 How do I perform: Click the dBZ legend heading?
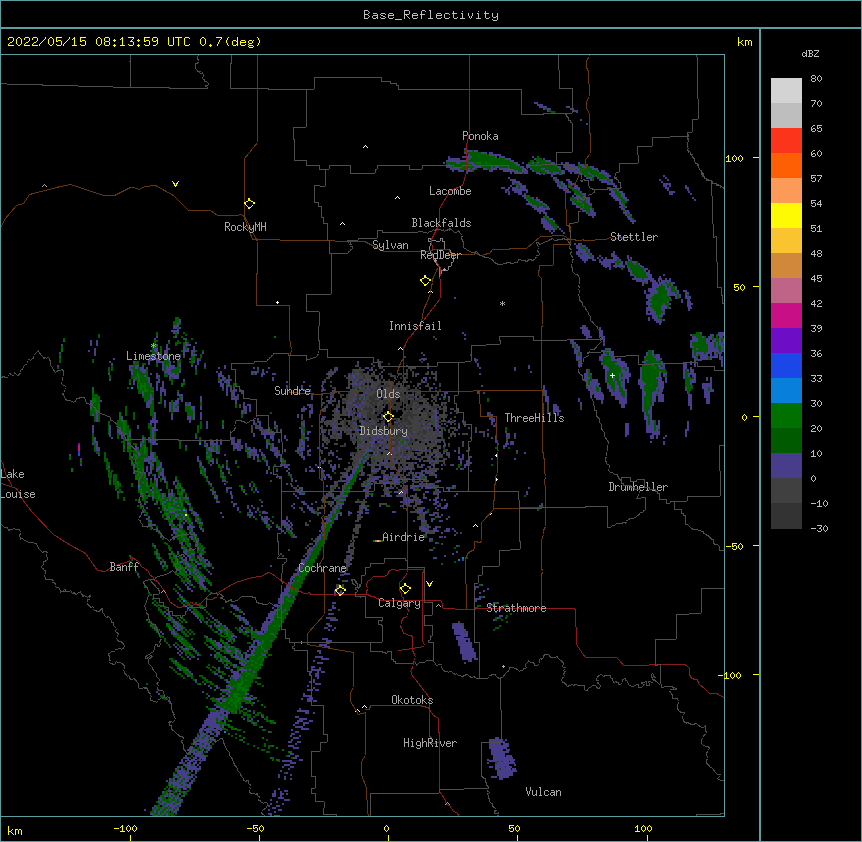click(x=810, y=53)
